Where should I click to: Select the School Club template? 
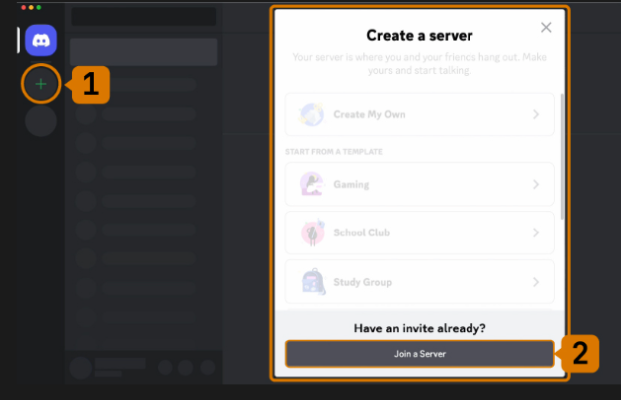tap(419, 233)
